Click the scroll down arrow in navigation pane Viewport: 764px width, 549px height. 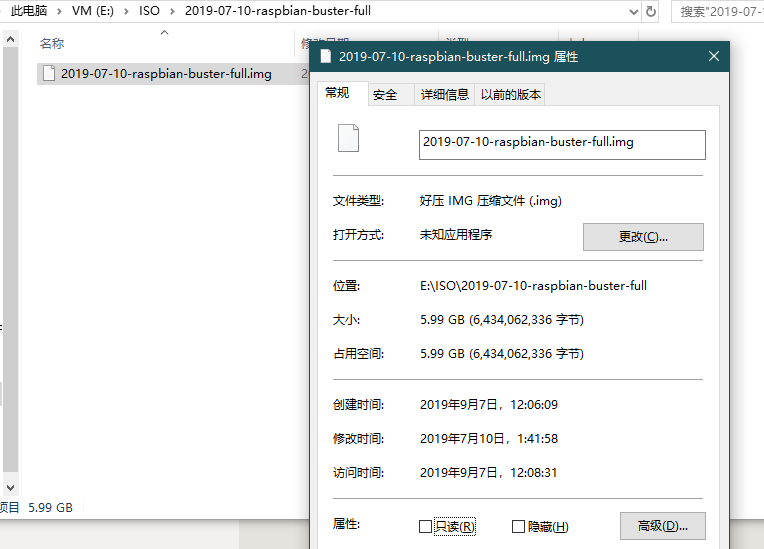pos(10,487)
